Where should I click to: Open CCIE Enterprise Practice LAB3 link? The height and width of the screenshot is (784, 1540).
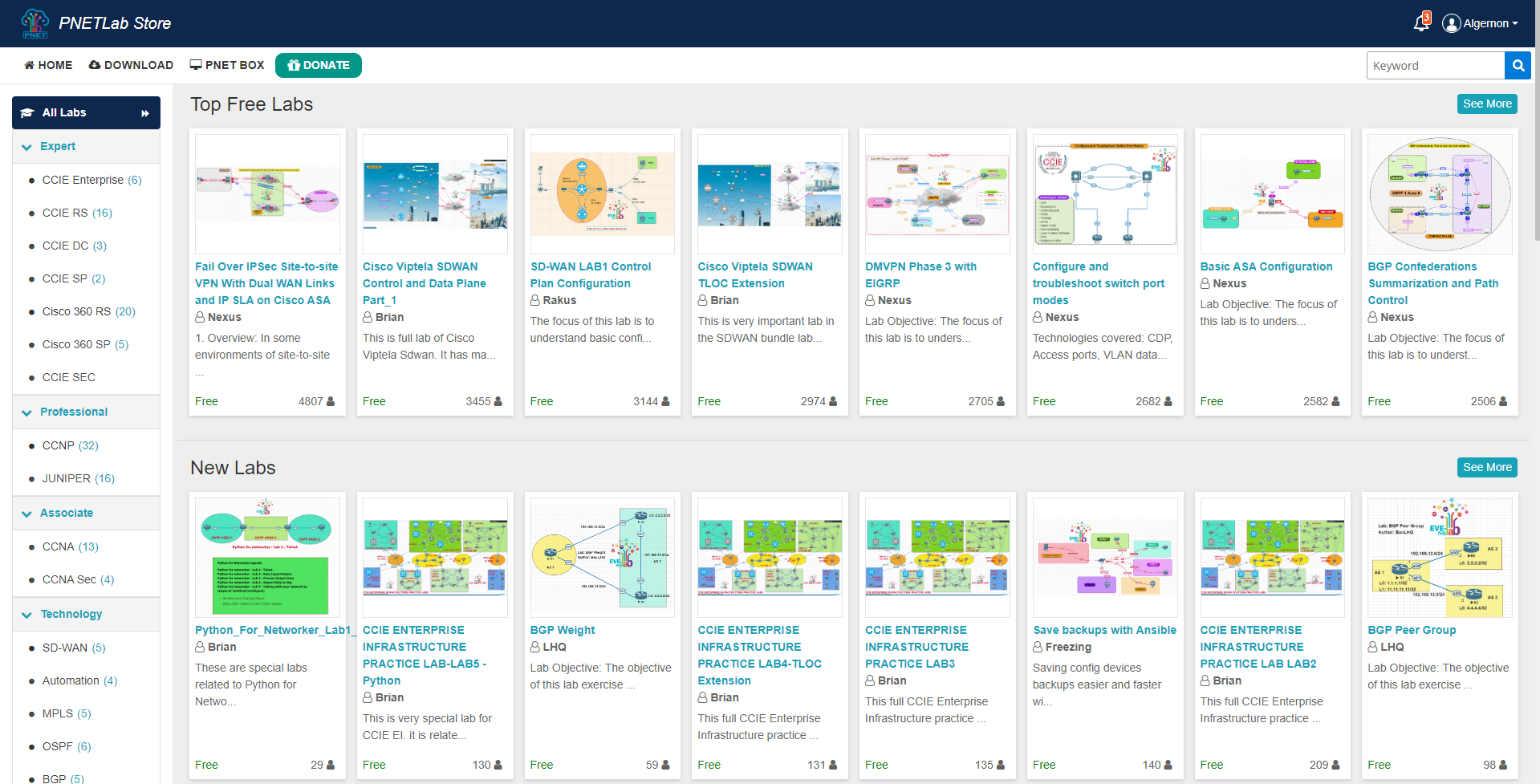pos(916,647)
